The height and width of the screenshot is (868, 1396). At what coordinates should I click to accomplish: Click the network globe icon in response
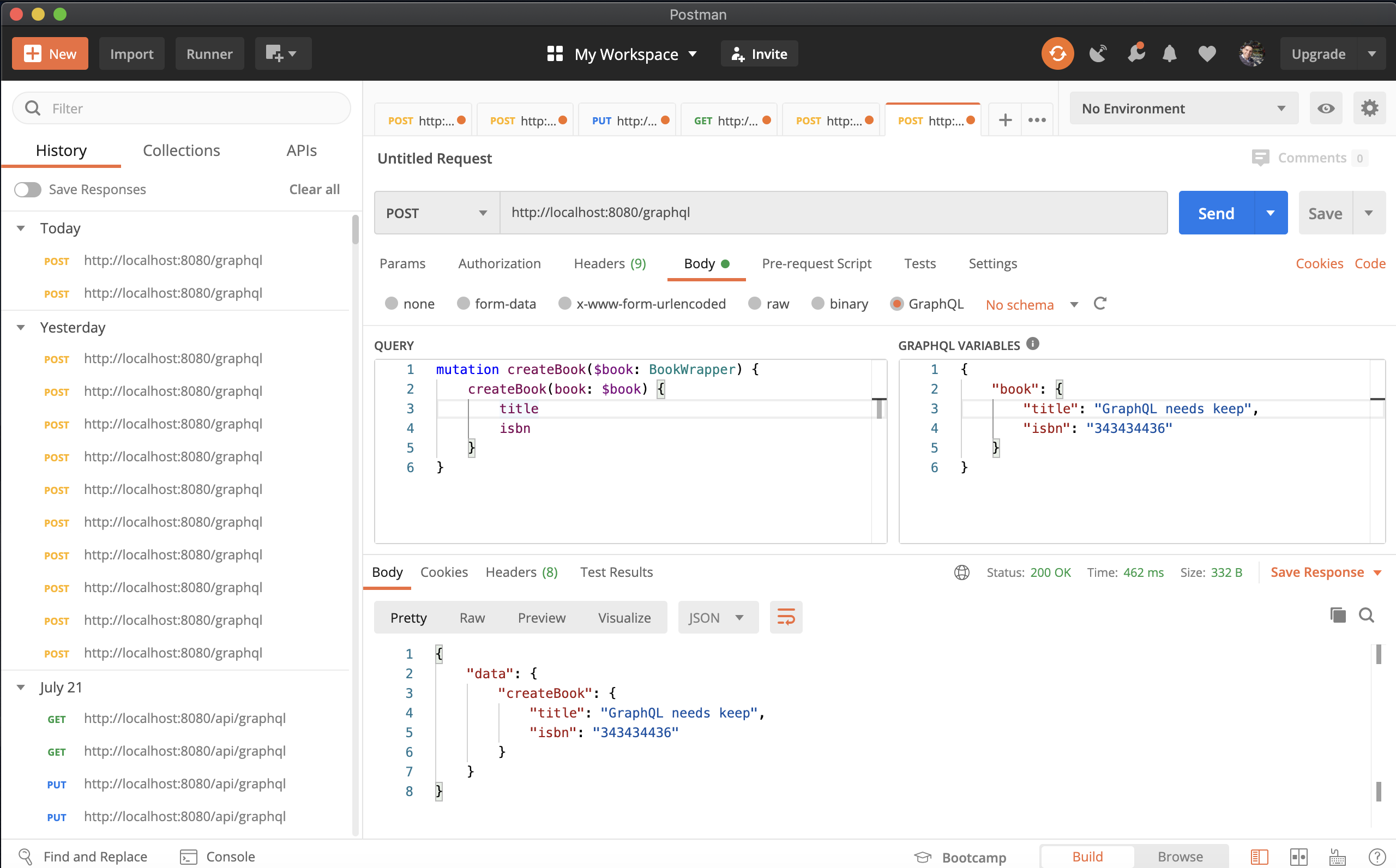pyautogui.click(x=962, y=572)
